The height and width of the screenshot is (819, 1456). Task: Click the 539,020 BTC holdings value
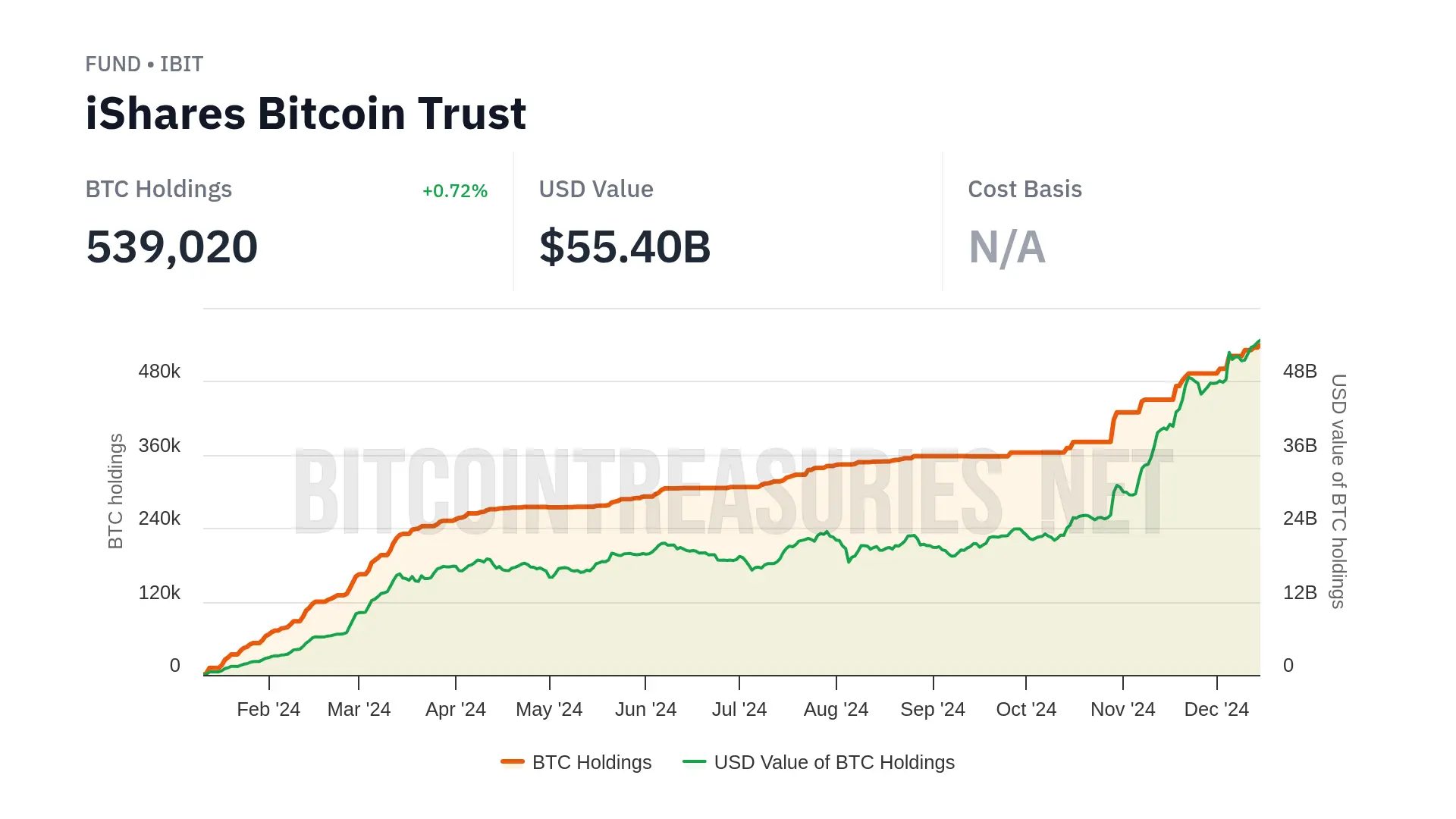[x=172, y=247]
